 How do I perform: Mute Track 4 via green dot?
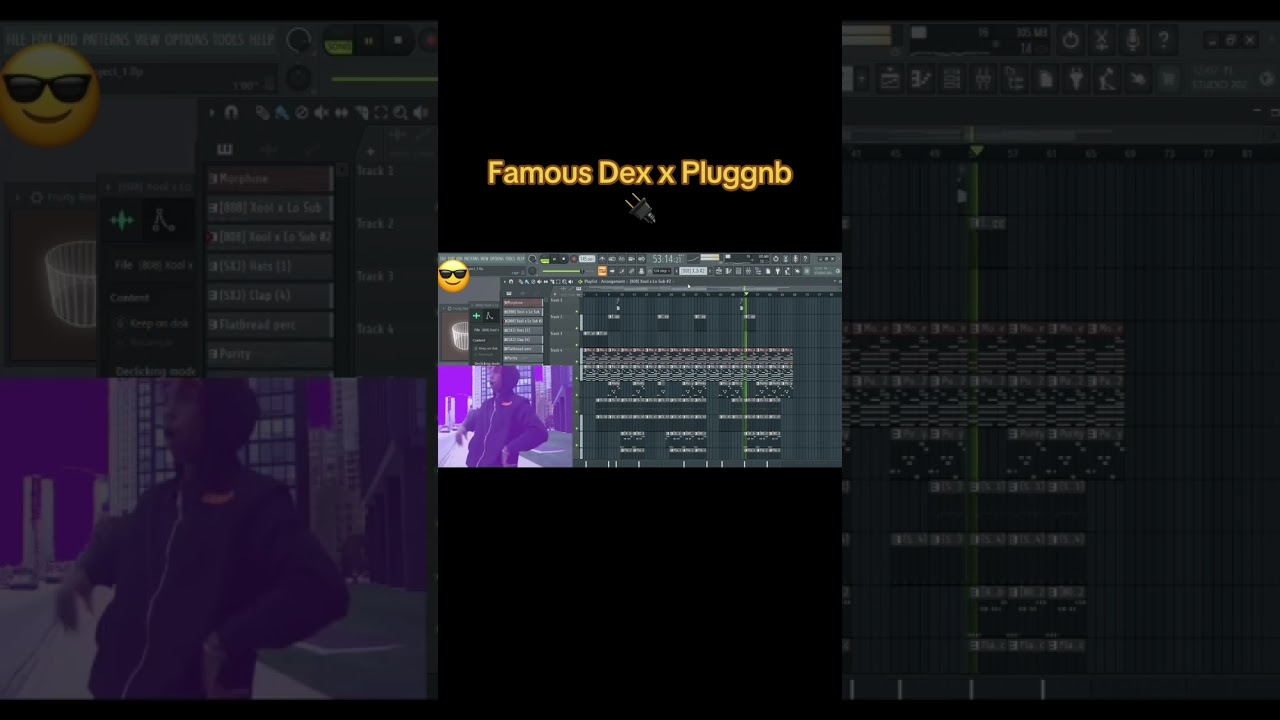tap(577, 362)
